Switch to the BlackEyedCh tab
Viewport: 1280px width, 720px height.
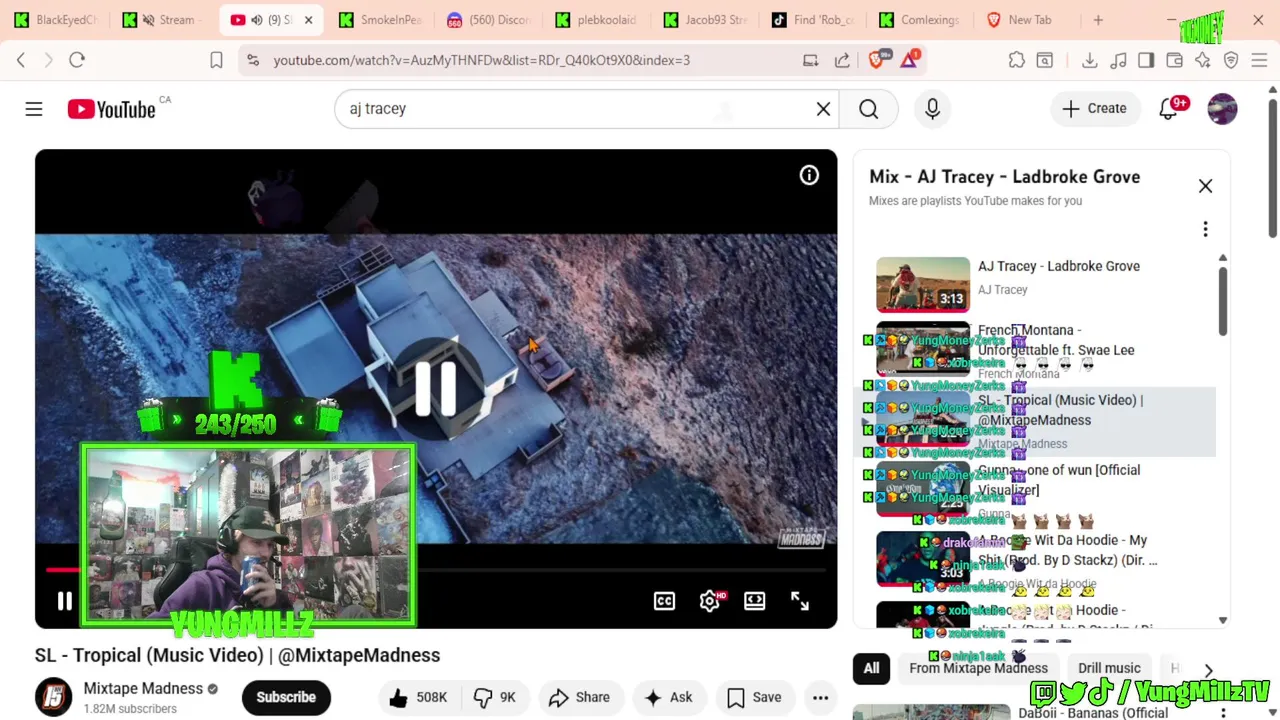tap(56, 20)
